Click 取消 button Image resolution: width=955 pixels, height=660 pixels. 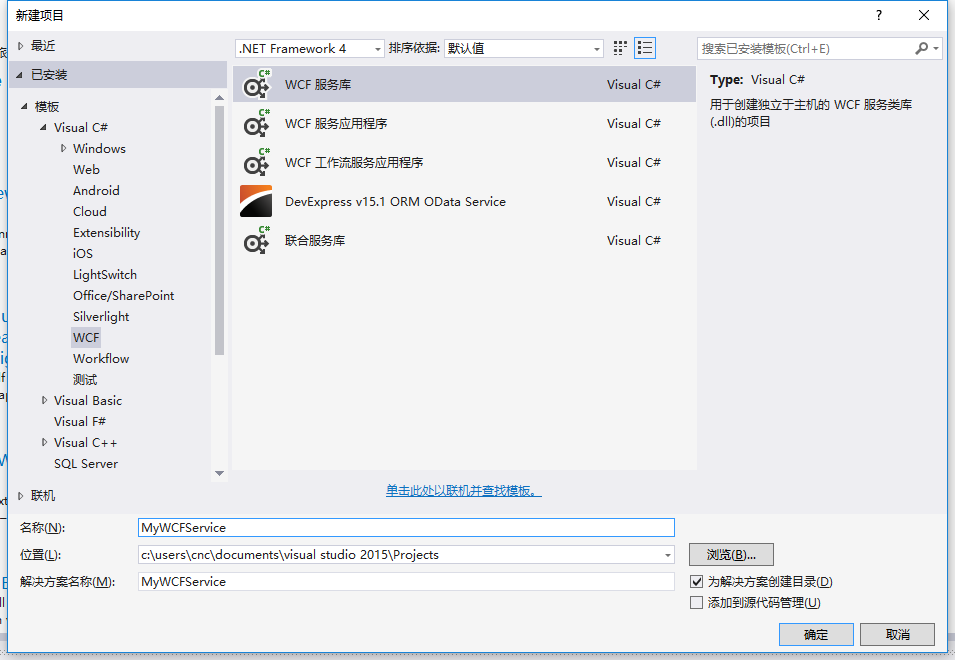(x=897, y=634)
